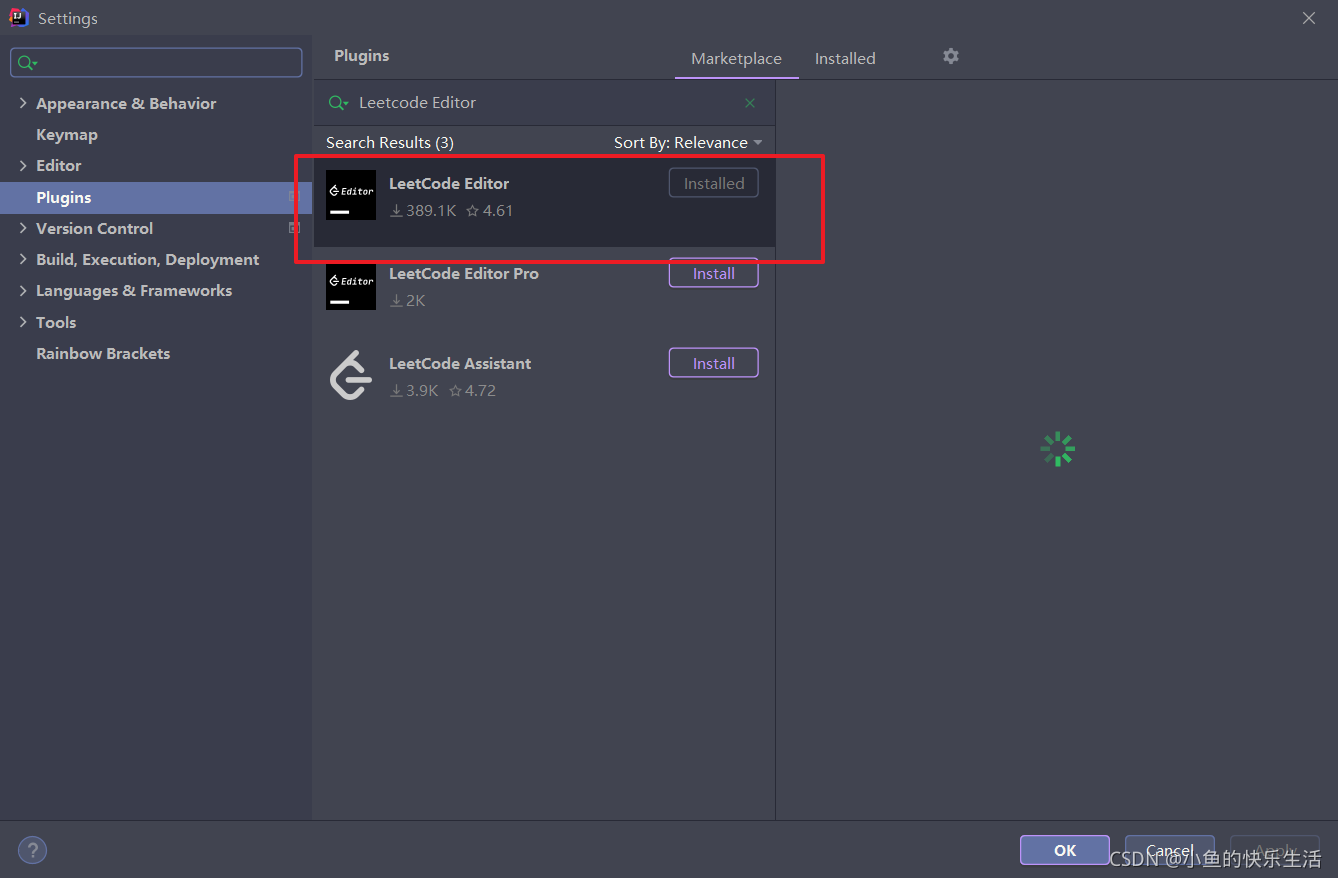
Task: Confirm settings with OK button
Action: (x=1065, y=850)
